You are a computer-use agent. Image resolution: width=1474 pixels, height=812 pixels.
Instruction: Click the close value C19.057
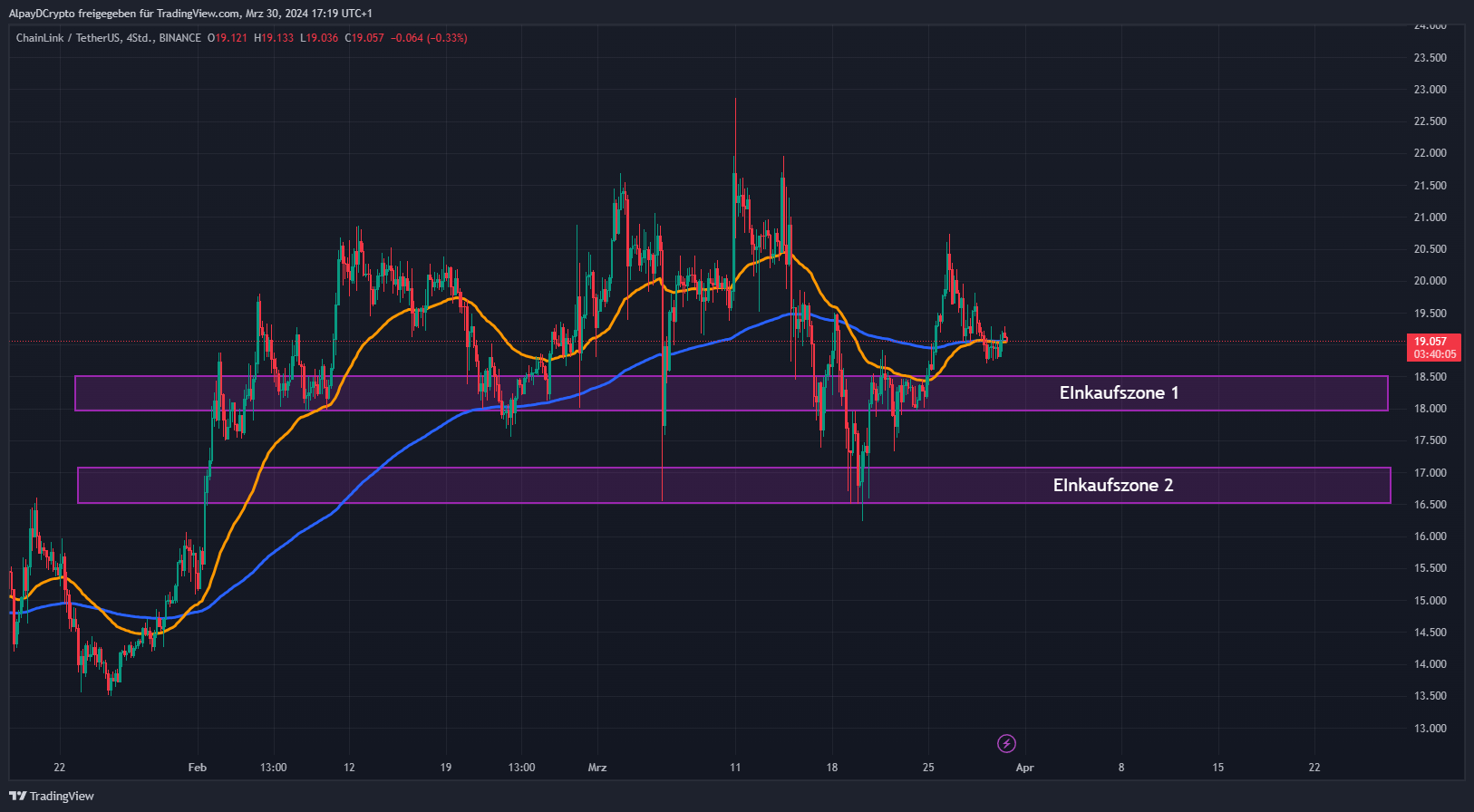point(364,38)
